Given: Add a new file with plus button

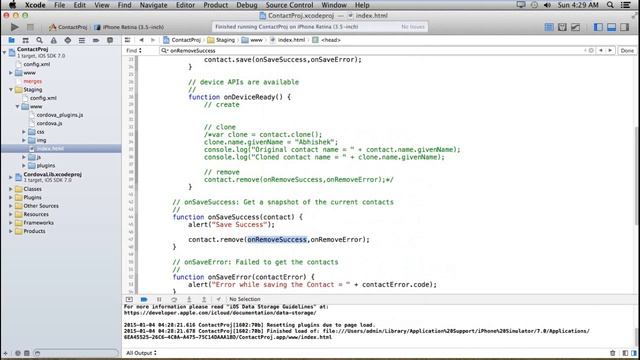Looking at the screenshot, I should click(5, 353).
